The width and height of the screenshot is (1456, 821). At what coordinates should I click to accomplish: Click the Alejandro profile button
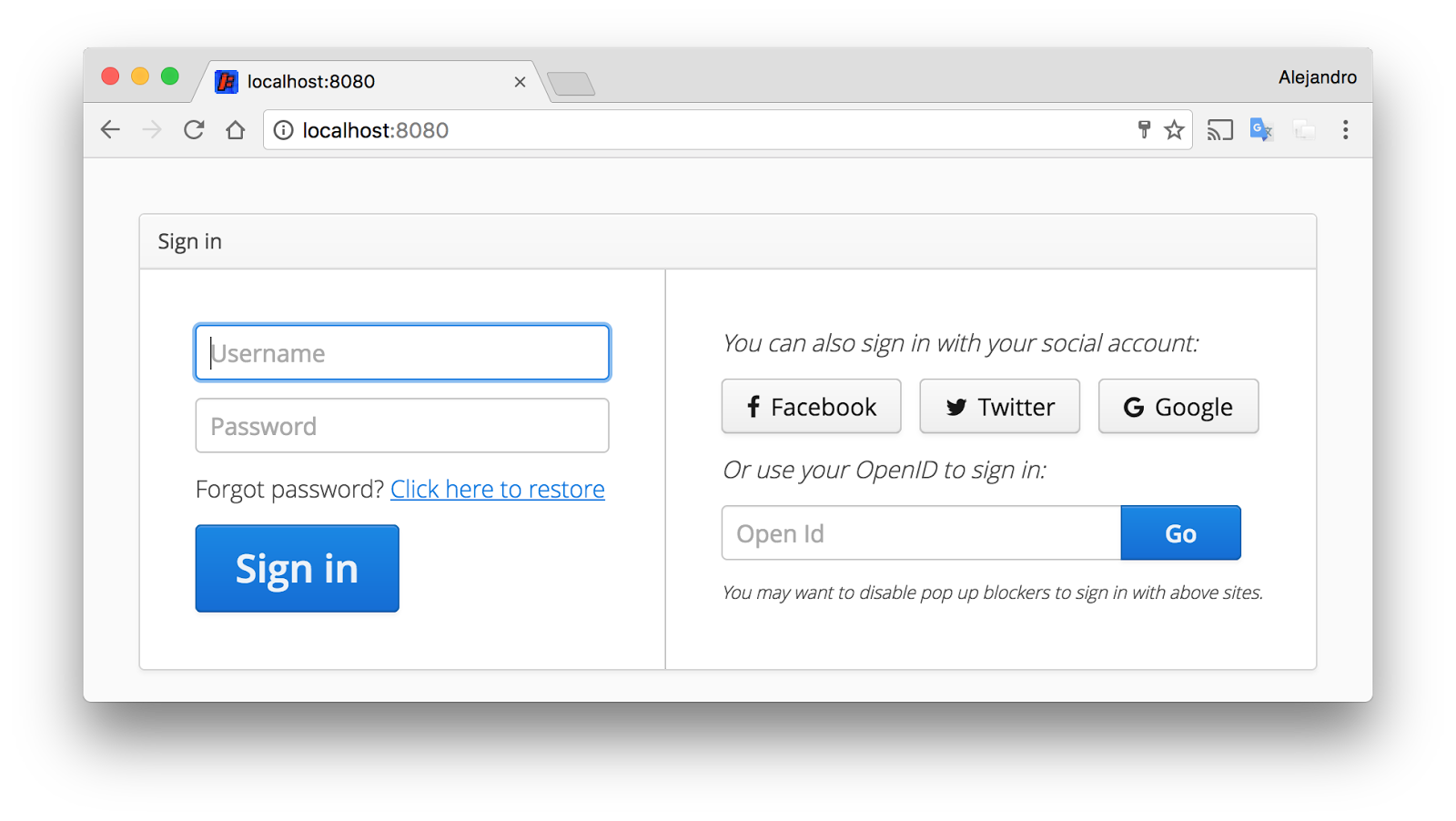[1317, 77]
